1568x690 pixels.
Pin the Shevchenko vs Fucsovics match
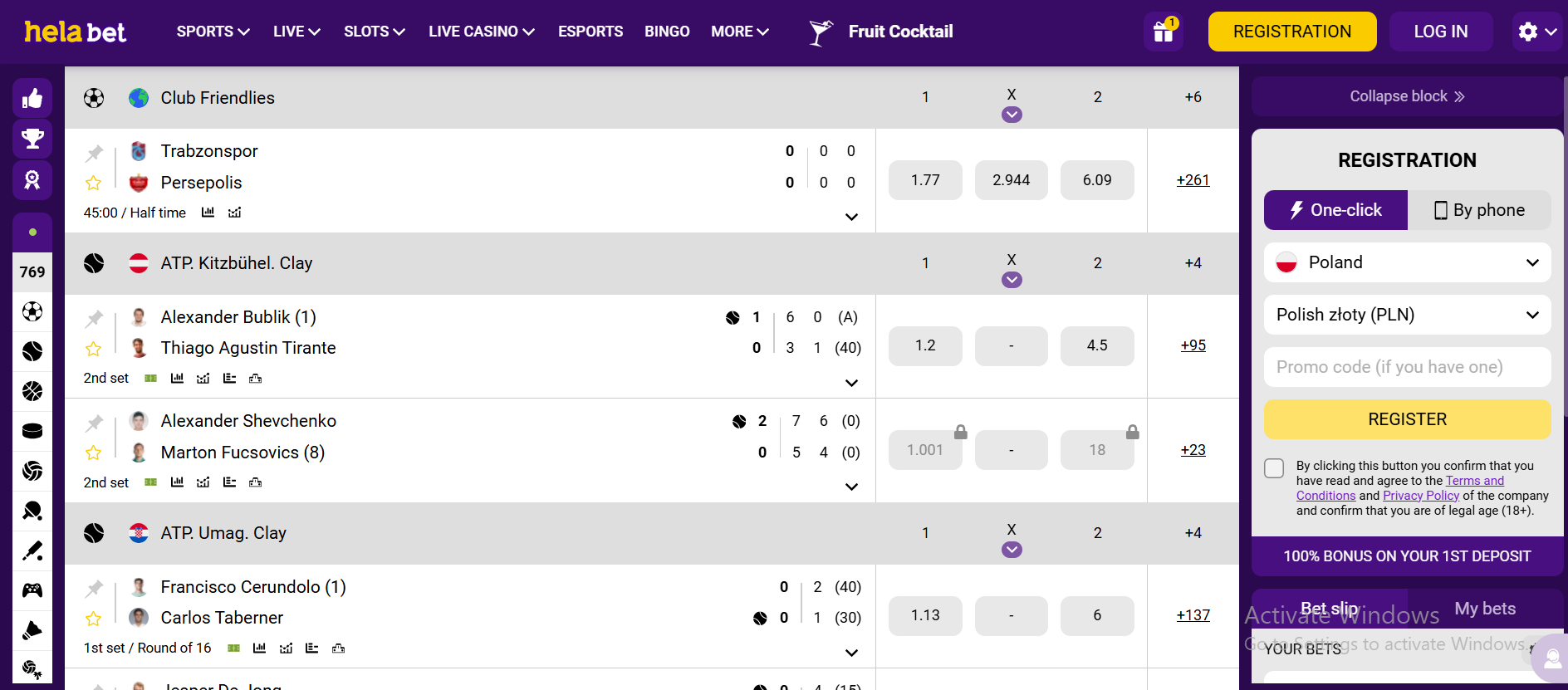(x=94, y=423)
